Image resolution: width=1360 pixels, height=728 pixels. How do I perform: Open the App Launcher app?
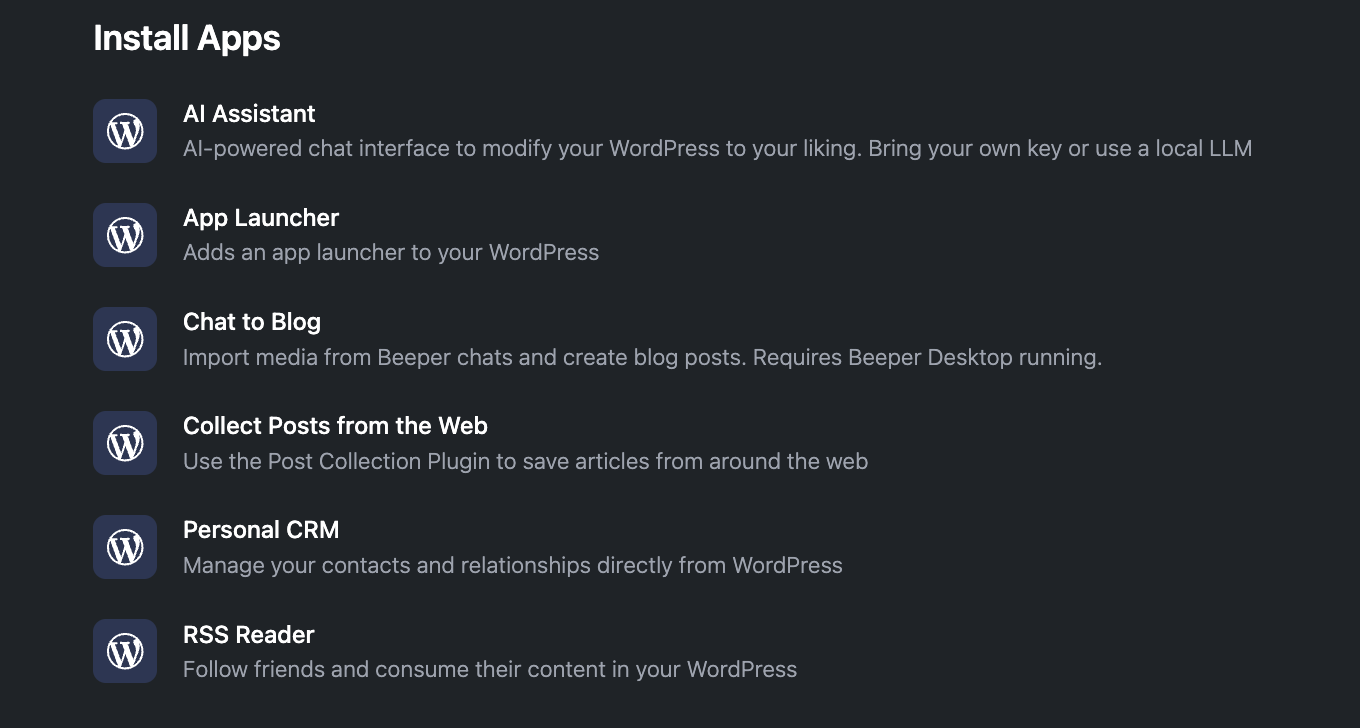tap(261, 217)
